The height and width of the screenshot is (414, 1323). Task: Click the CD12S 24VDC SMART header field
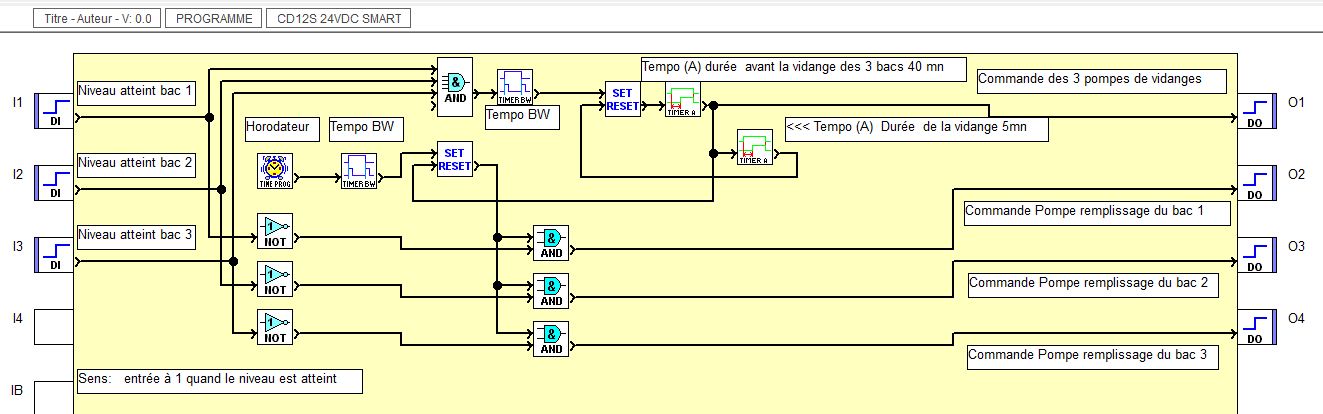pyautogui.click(x=339, y=19)
